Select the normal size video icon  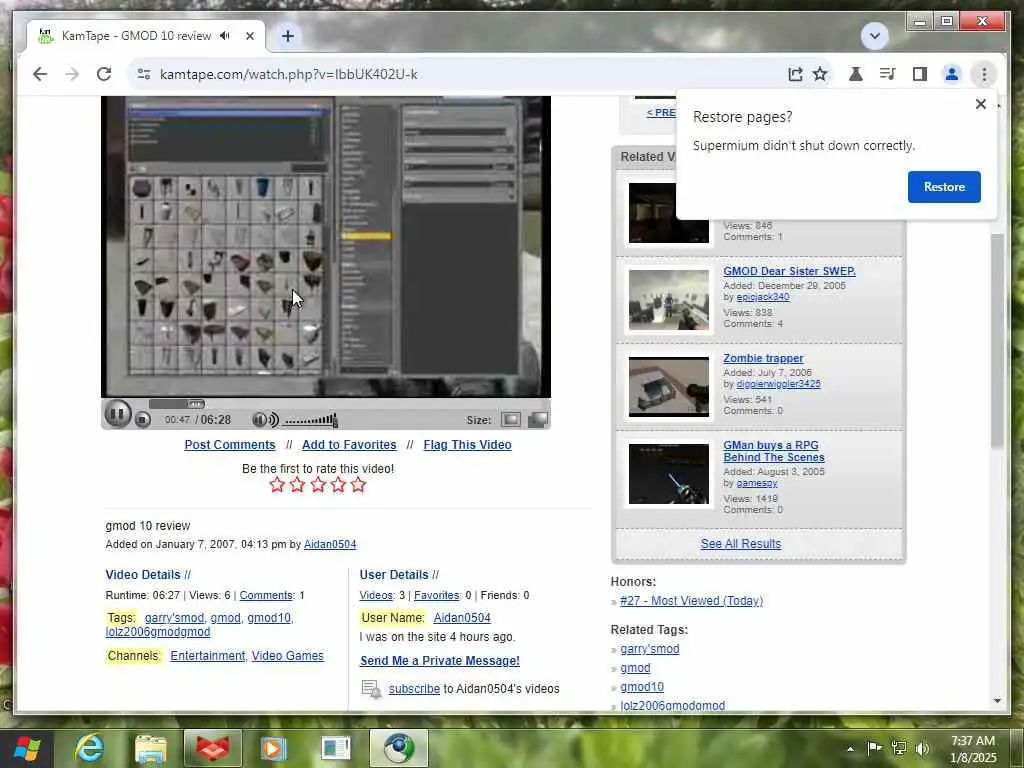point(511,419)
